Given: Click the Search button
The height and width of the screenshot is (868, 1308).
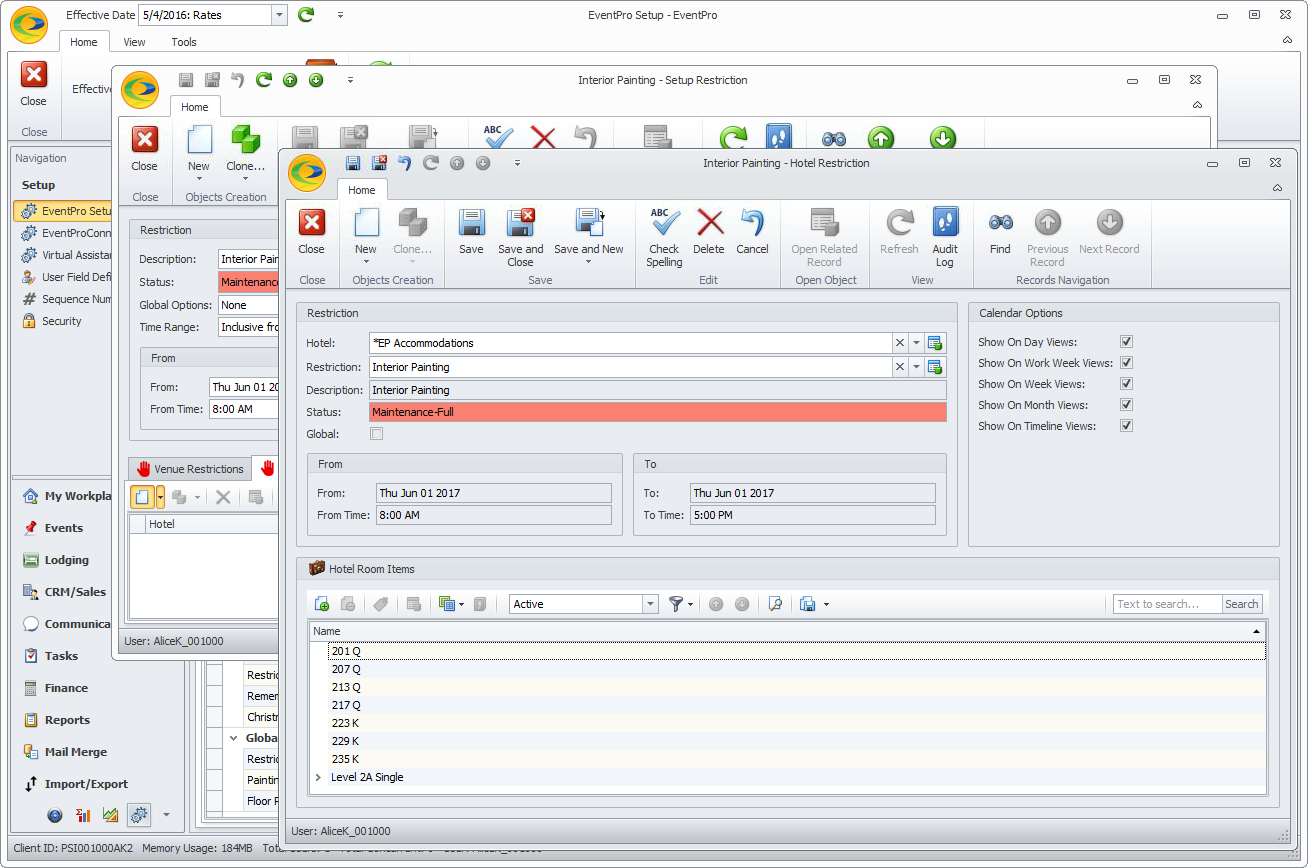Looking at the screenshot, I should point(1242,604).
